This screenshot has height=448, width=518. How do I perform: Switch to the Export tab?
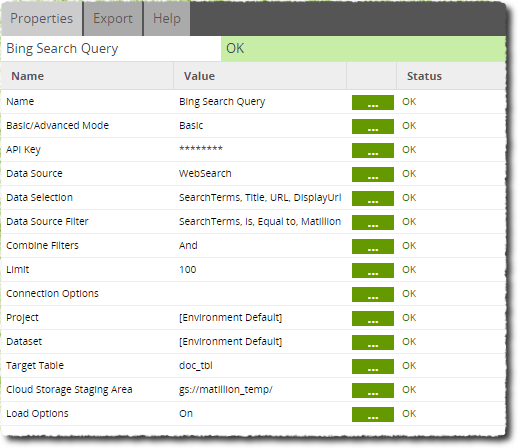click(113, 18)
